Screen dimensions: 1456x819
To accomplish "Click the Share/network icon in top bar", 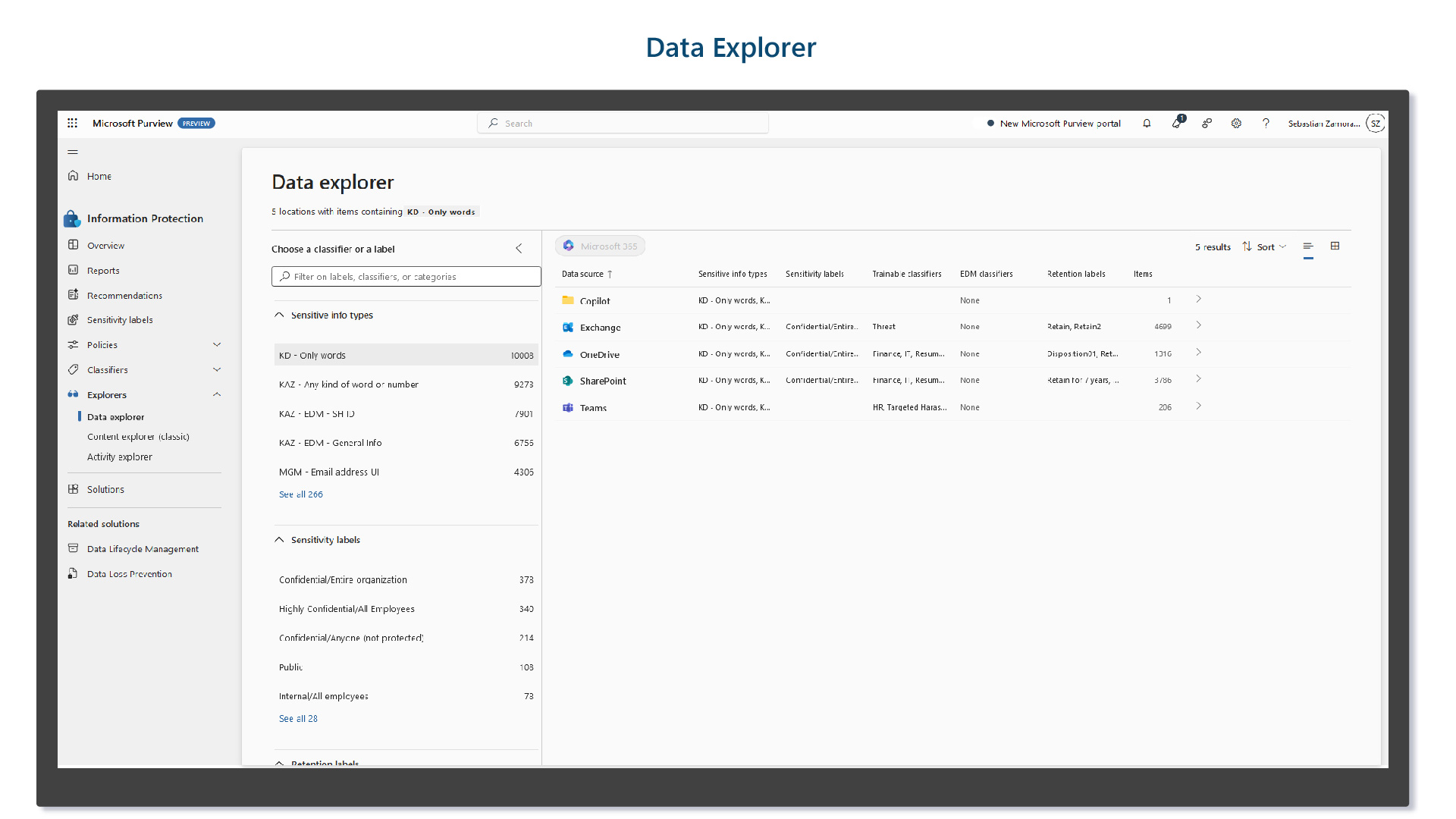I will (x=1208, y=122).
